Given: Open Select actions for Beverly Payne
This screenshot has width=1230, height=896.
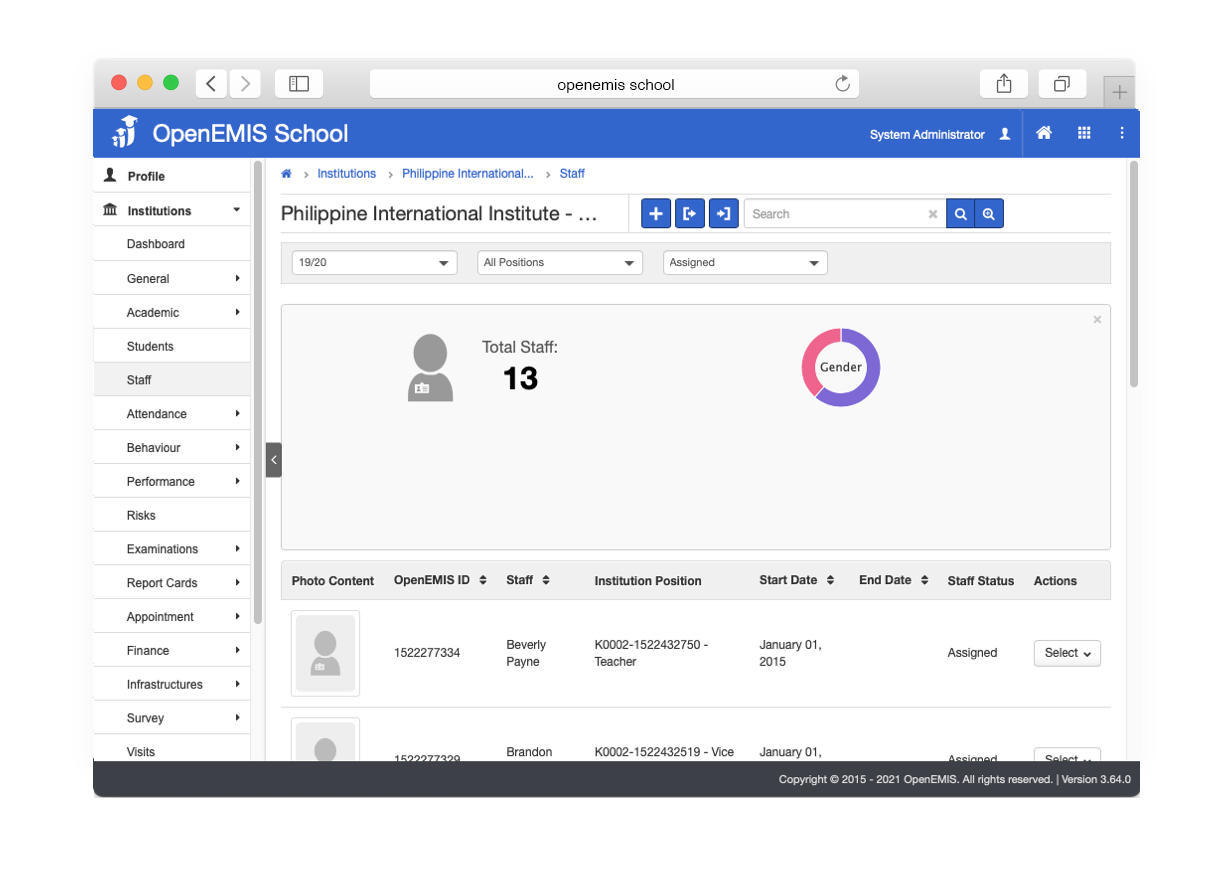Looking at the screenshot, I should [x=1067, y=653].
